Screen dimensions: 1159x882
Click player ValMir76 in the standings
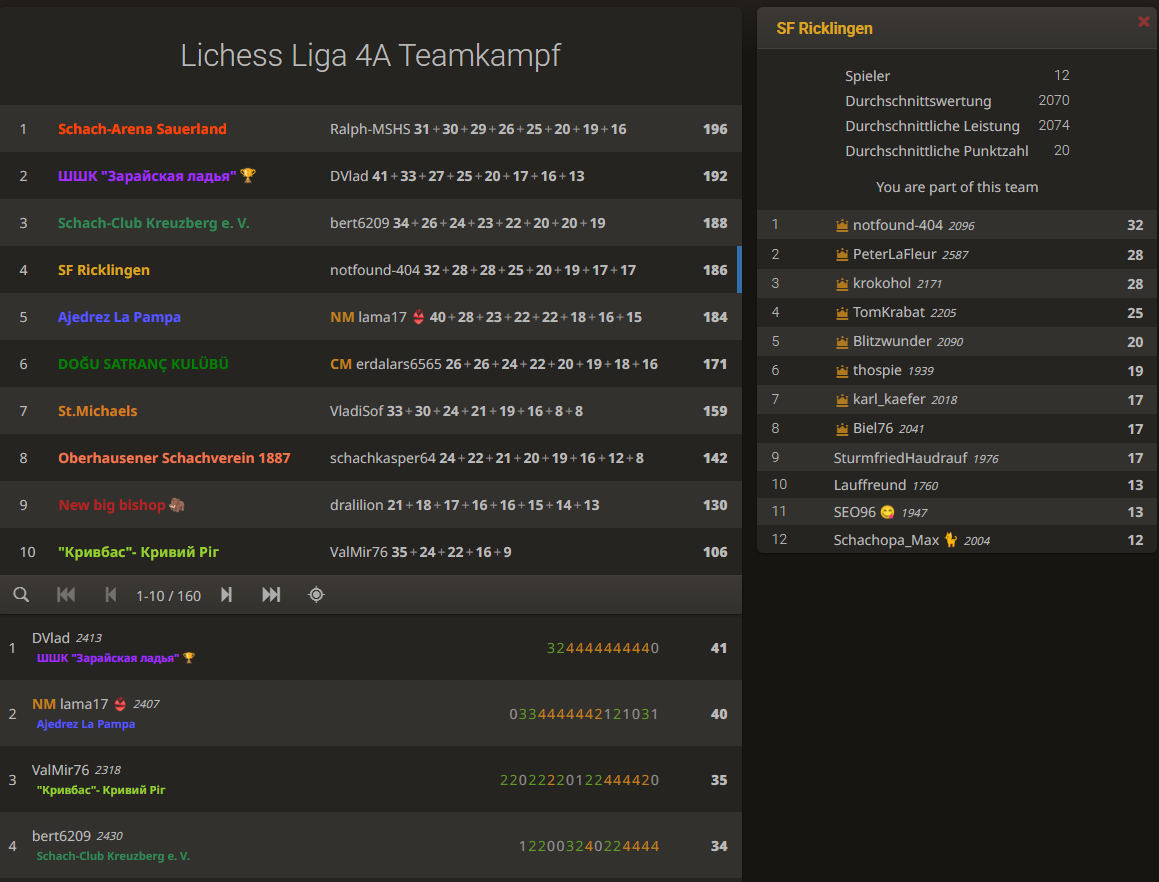click(60, 770)
